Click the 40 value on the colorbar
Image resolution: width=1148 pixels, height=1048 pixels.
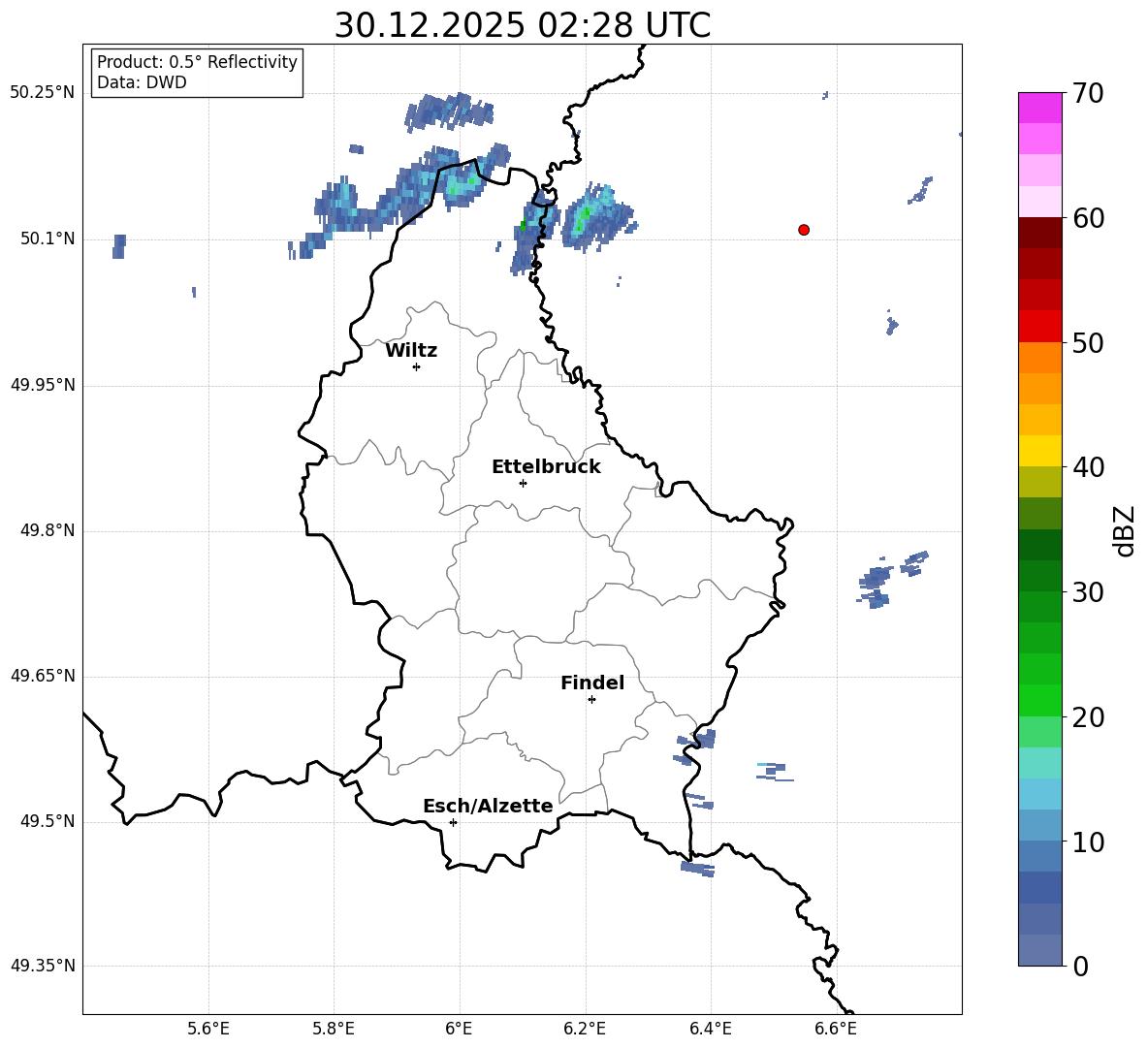pyautogui.click(x=1088, y=467)
